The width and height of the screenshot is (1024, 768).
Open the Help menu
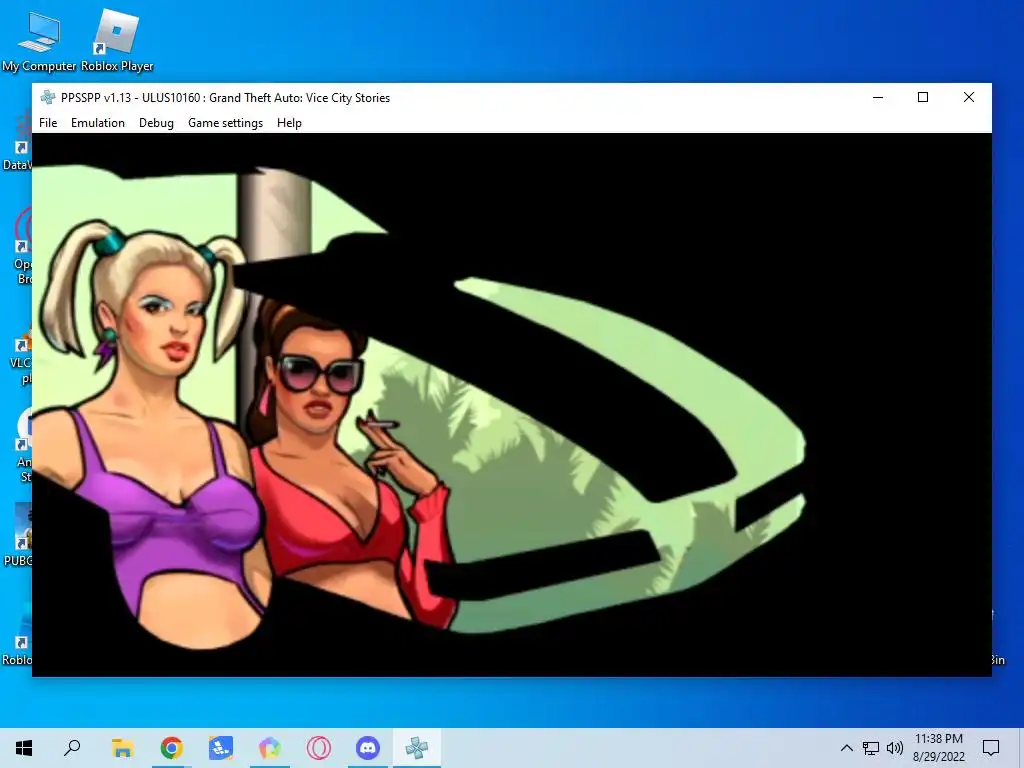(289, 123)
